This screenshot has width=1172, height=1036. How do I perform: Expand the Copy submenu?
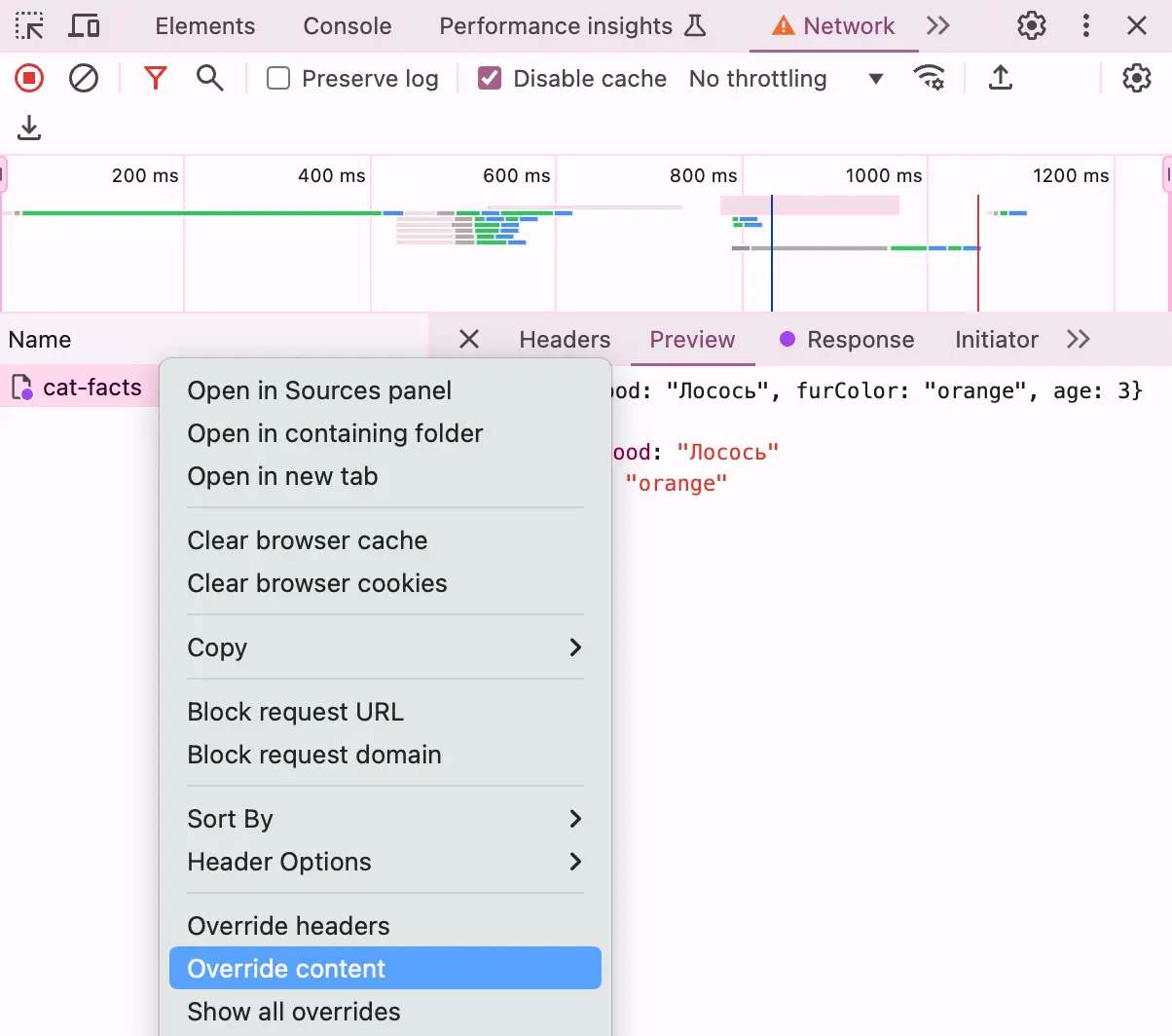(385, 647)
